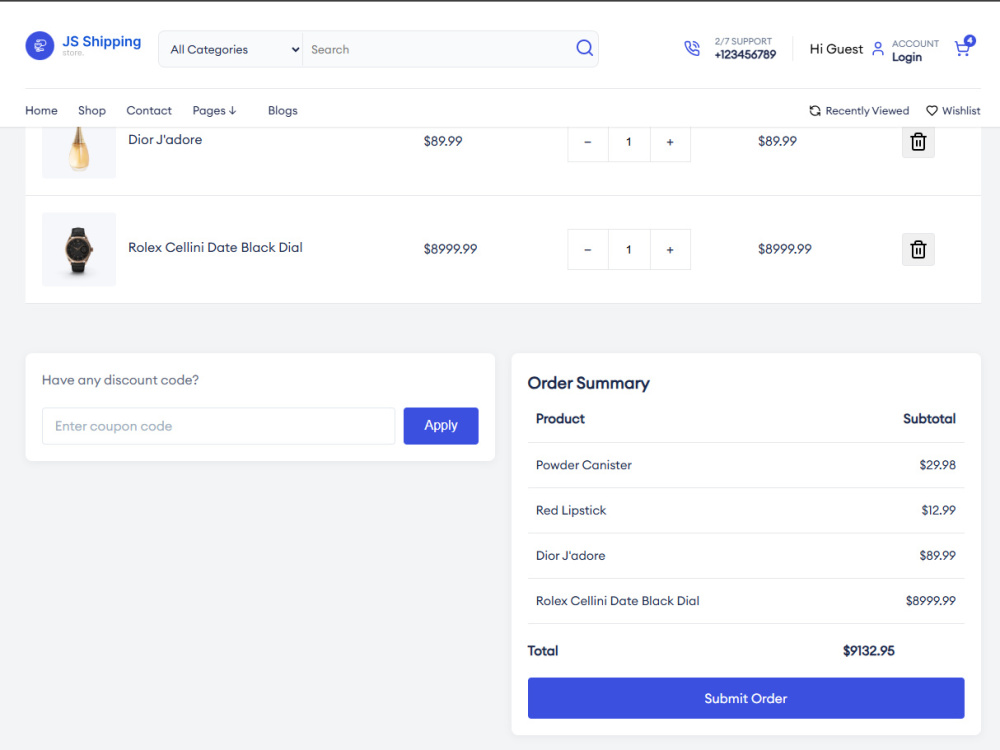Click the Recently Viewed refresh icon
The width and height of the screenshot is (1000, 750).
pyautogui.click(x=815, y=111)
